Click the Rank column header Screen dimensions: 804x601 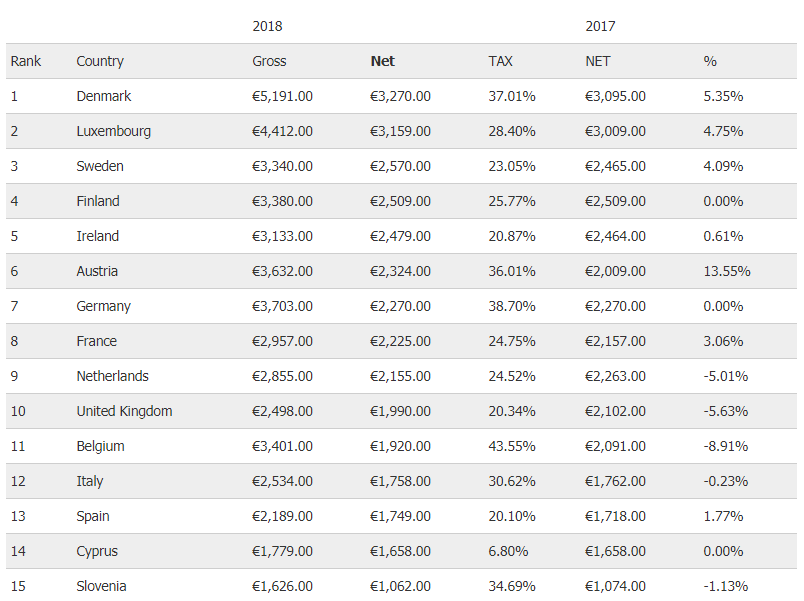pos(26,61)
